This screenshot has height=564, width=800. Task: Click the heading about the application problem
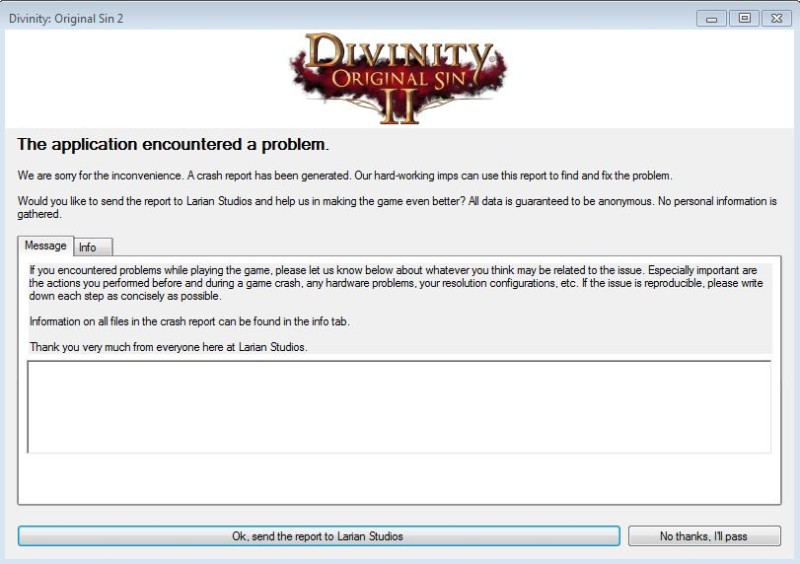(173, 144)
